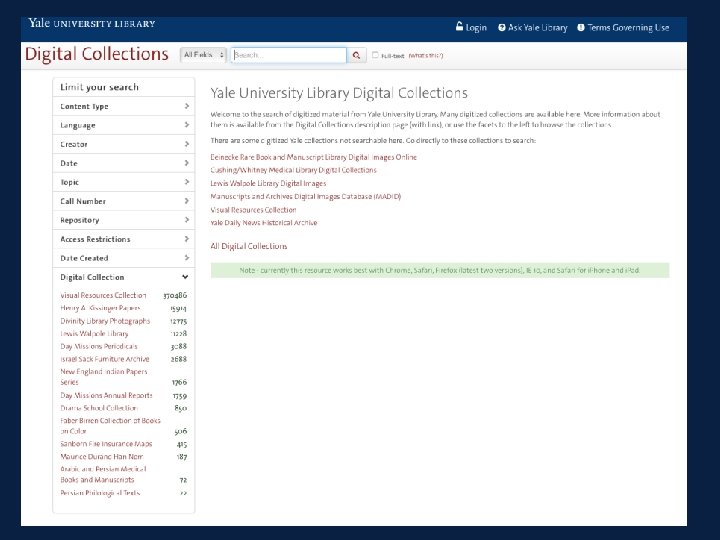Screen dimensions: 720x540
Task: Filter by Visual Resources Collection facet
Action: [x=103, y=295]
